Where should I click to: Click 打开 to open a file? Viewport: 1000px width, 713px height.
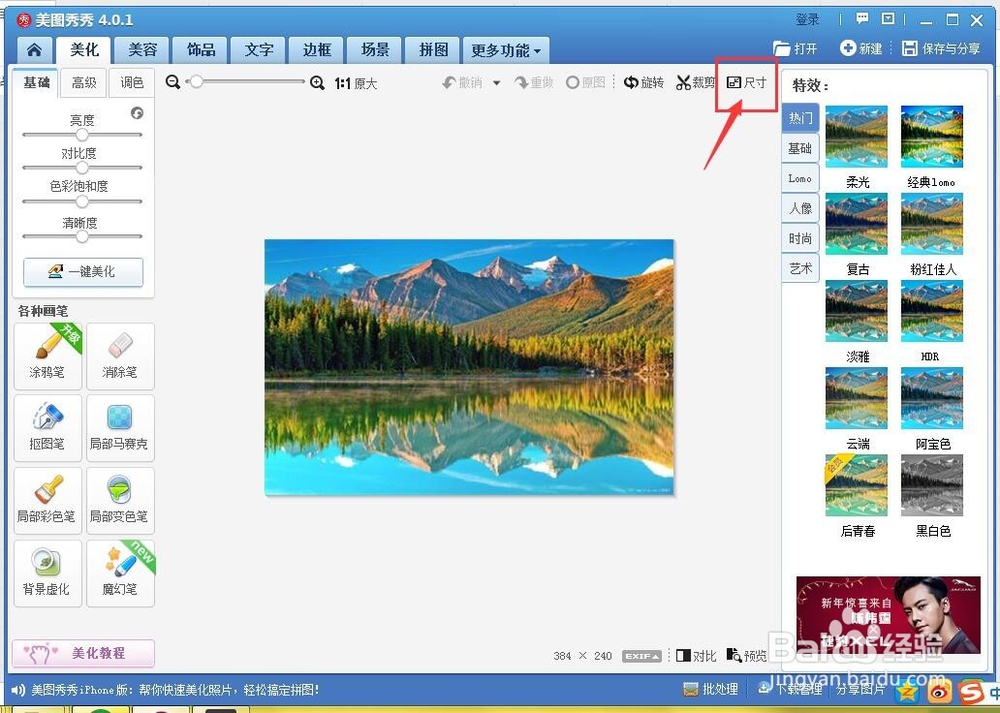pyautogui.click(x=795, y=48)
